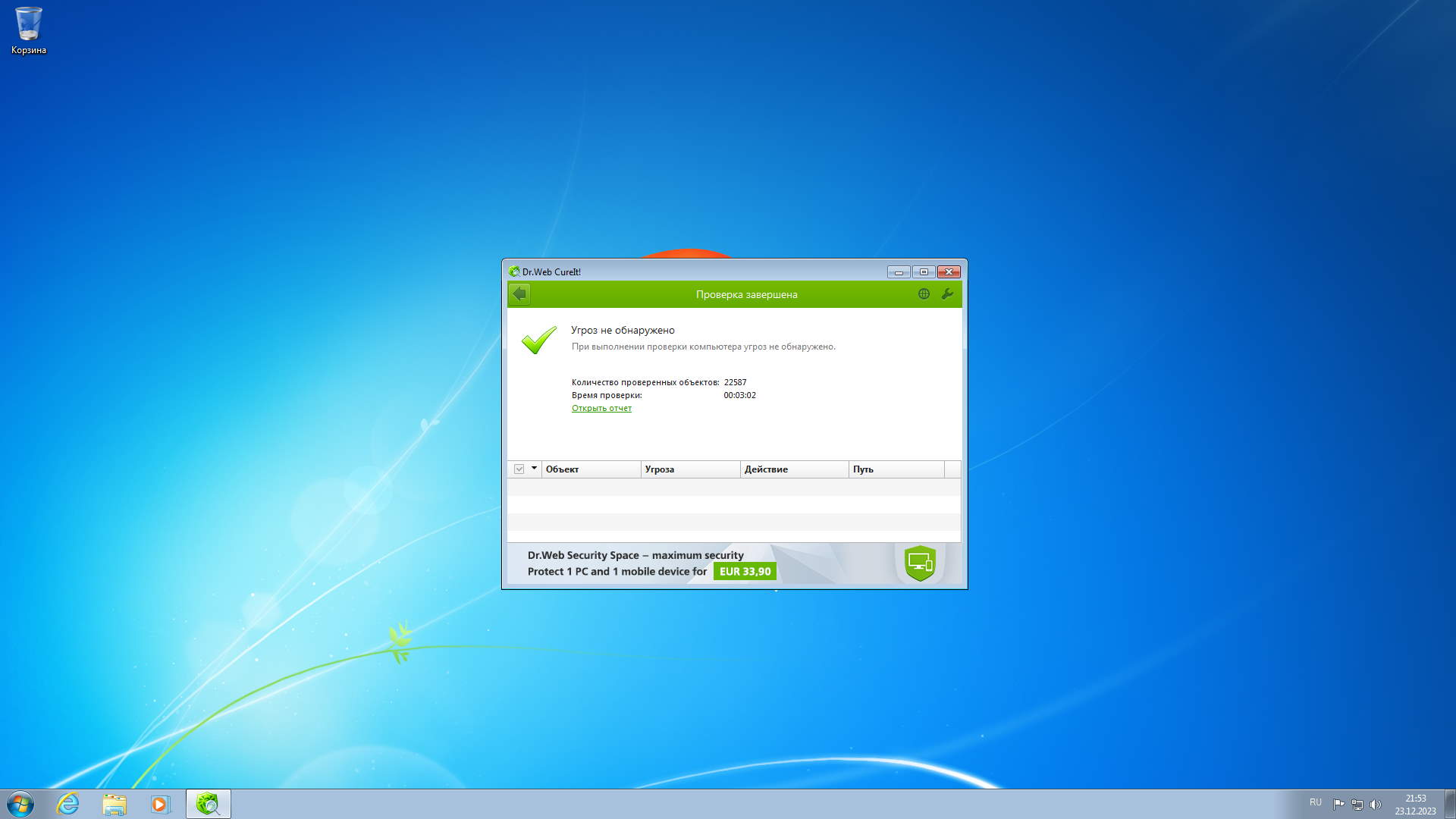Adjust volume via the speaker tray icon

(x=1376, y=805)
